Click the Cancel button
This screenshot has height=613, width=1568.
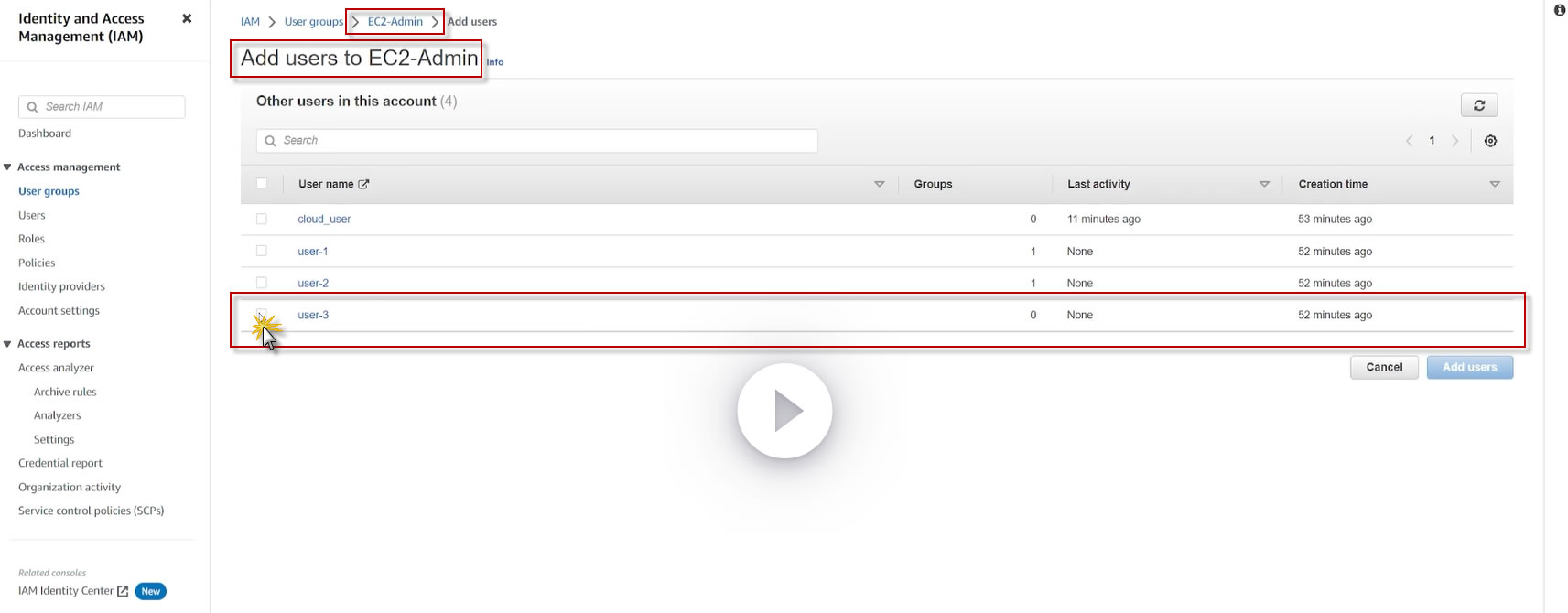point(1384,367)
